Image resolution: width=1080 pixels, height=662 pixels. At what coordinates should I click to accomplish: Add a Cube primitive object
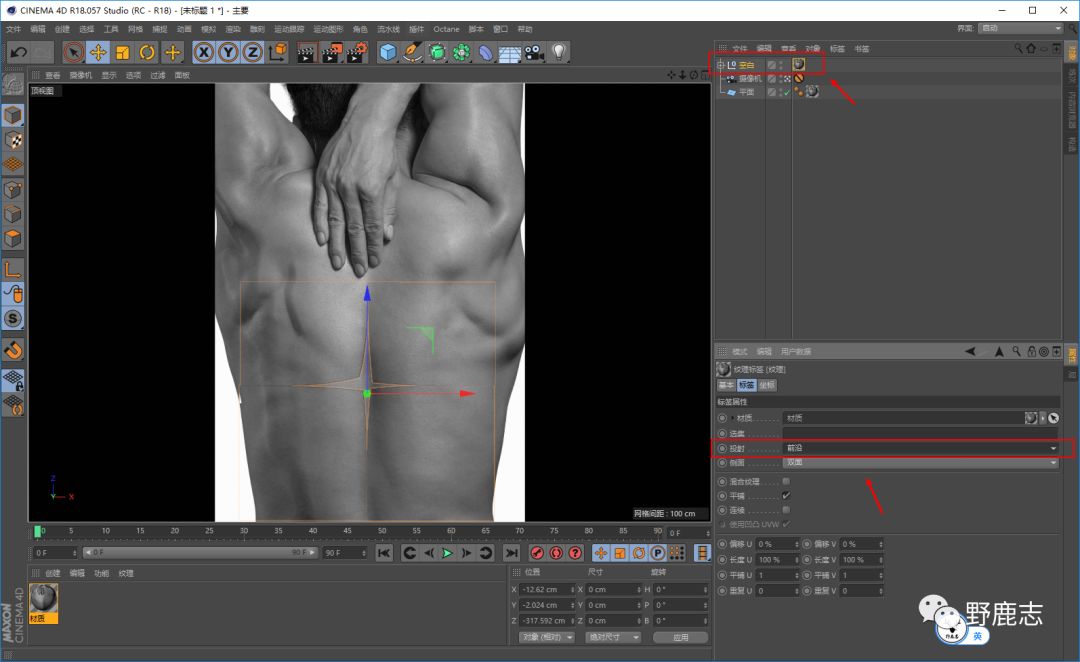pyautogui.click(x=388, y=52)
